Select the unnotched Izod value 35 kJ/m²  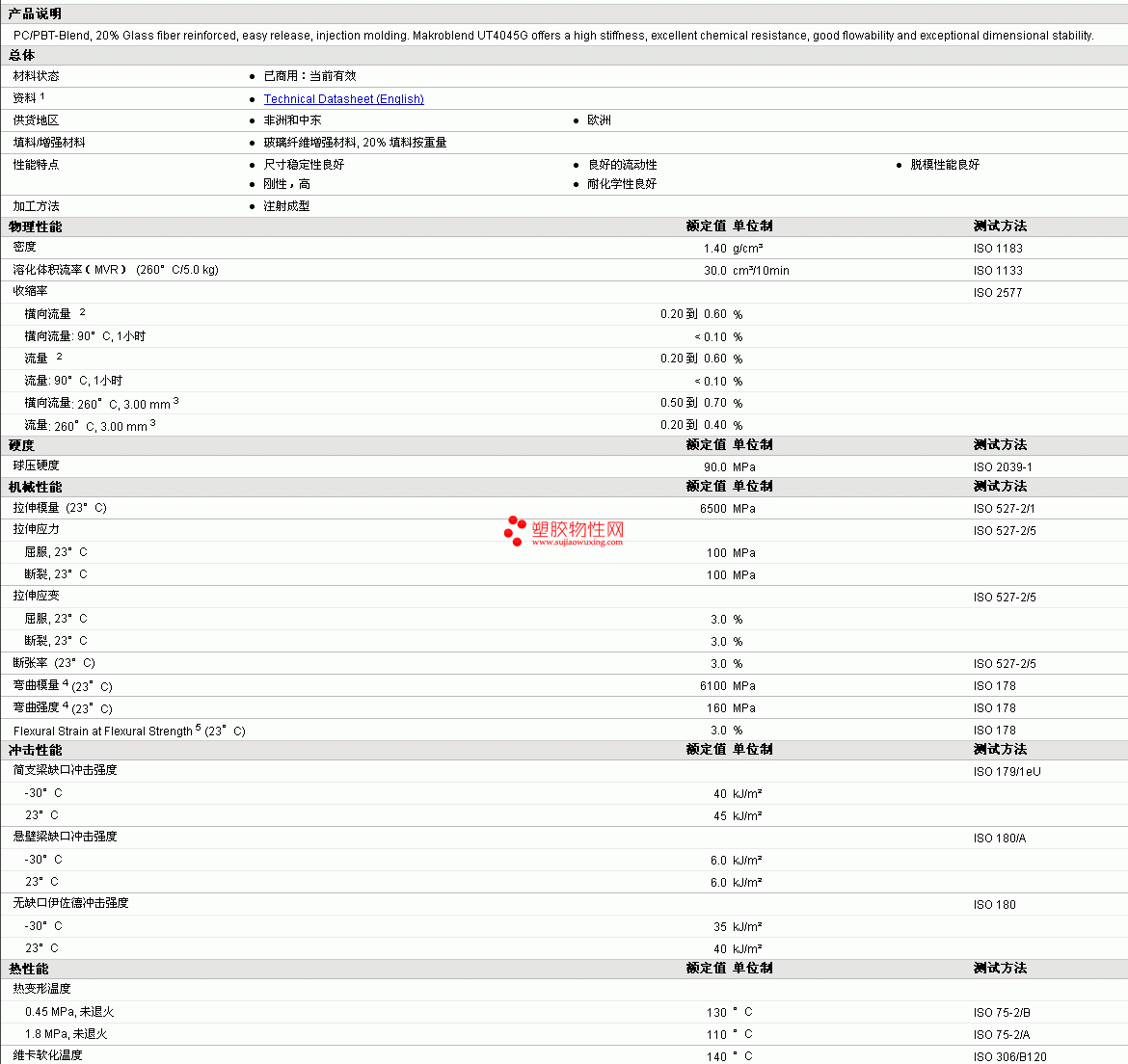(x=738, y=927)
